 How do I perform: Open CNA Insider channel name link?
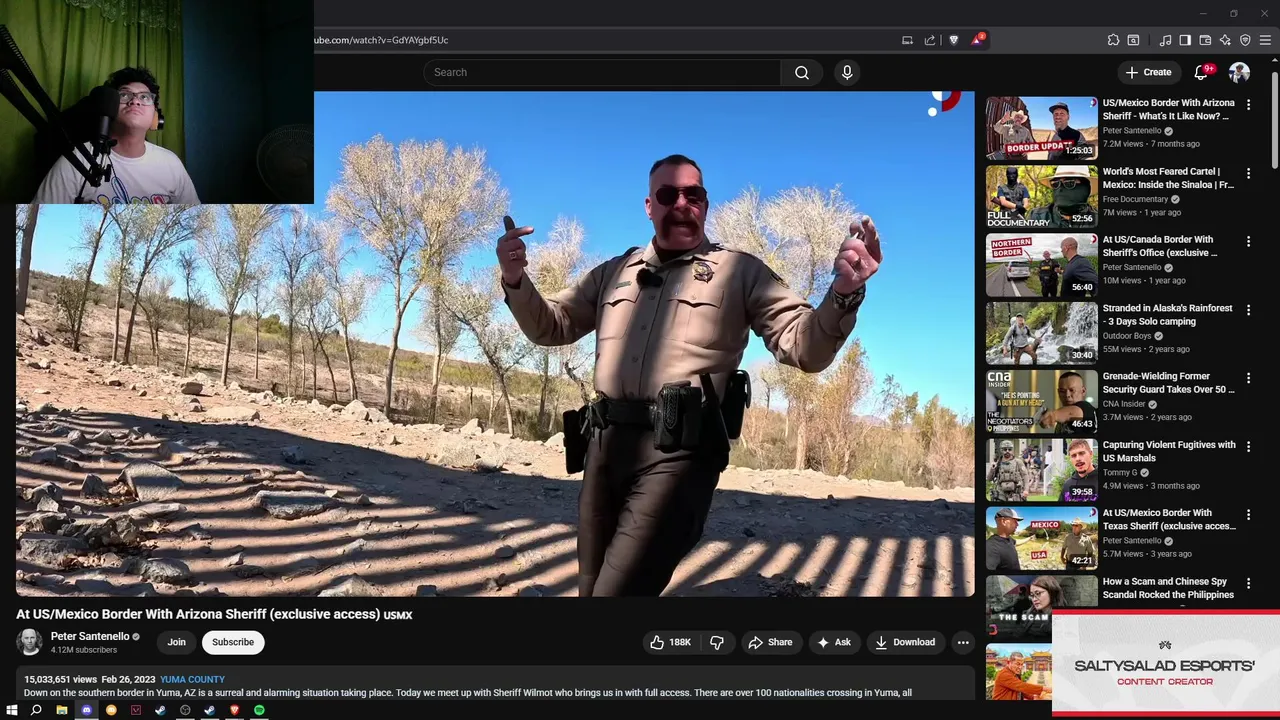click(x=1124, y=404)
